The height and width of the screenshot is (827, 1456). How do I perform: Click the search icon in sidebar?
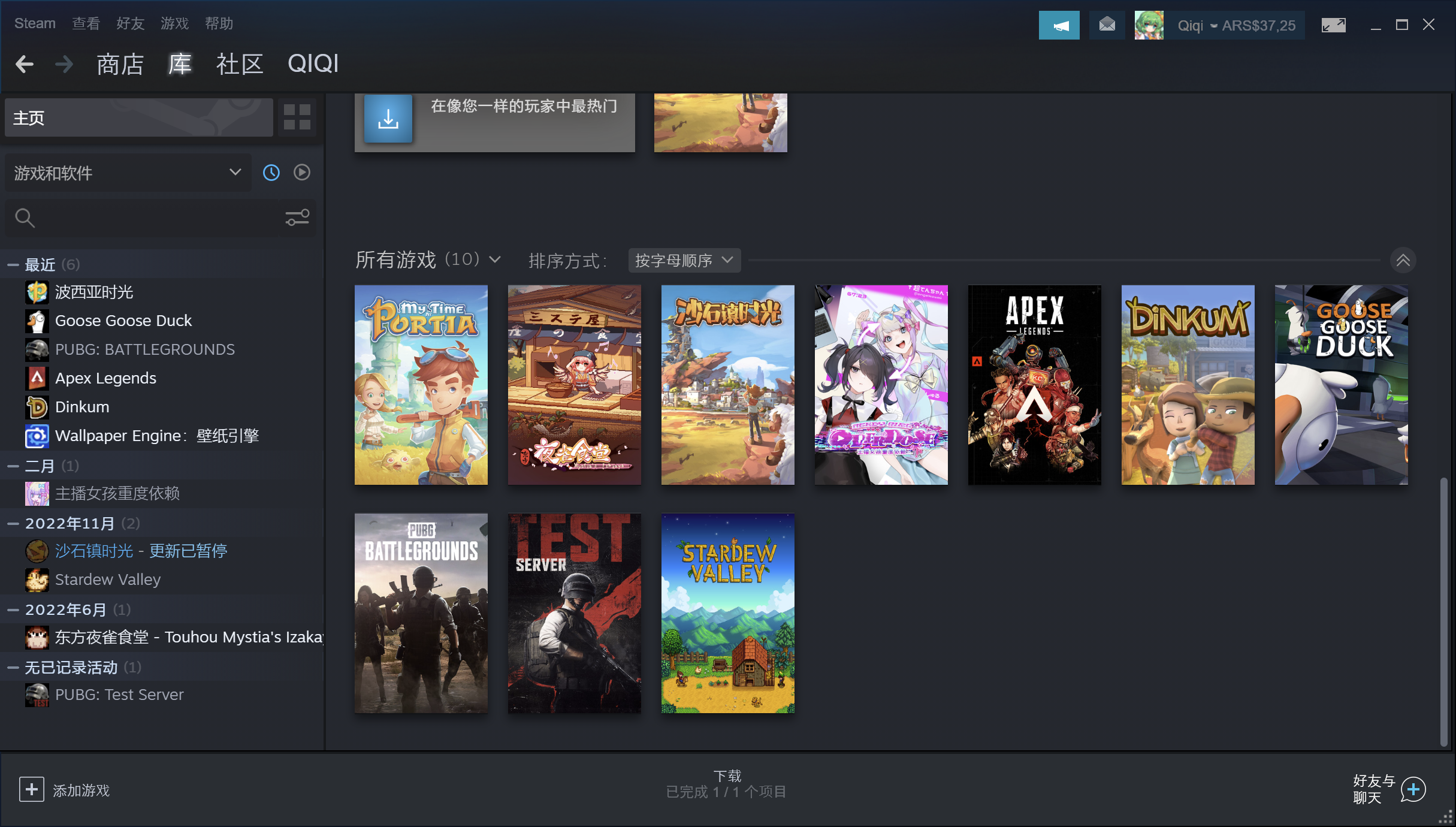[25, 217]
